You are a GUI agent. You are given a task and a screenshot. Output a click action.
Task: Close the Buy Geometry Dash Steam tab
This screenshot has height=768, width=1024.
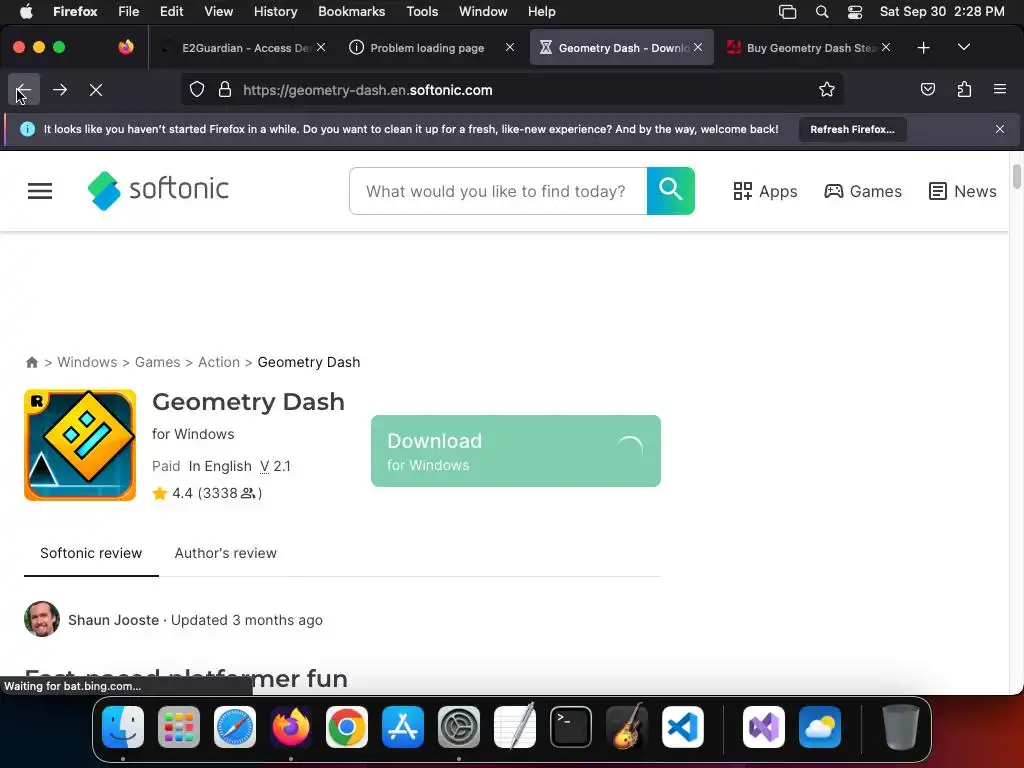pyautogui.click(x=886, y=47)
